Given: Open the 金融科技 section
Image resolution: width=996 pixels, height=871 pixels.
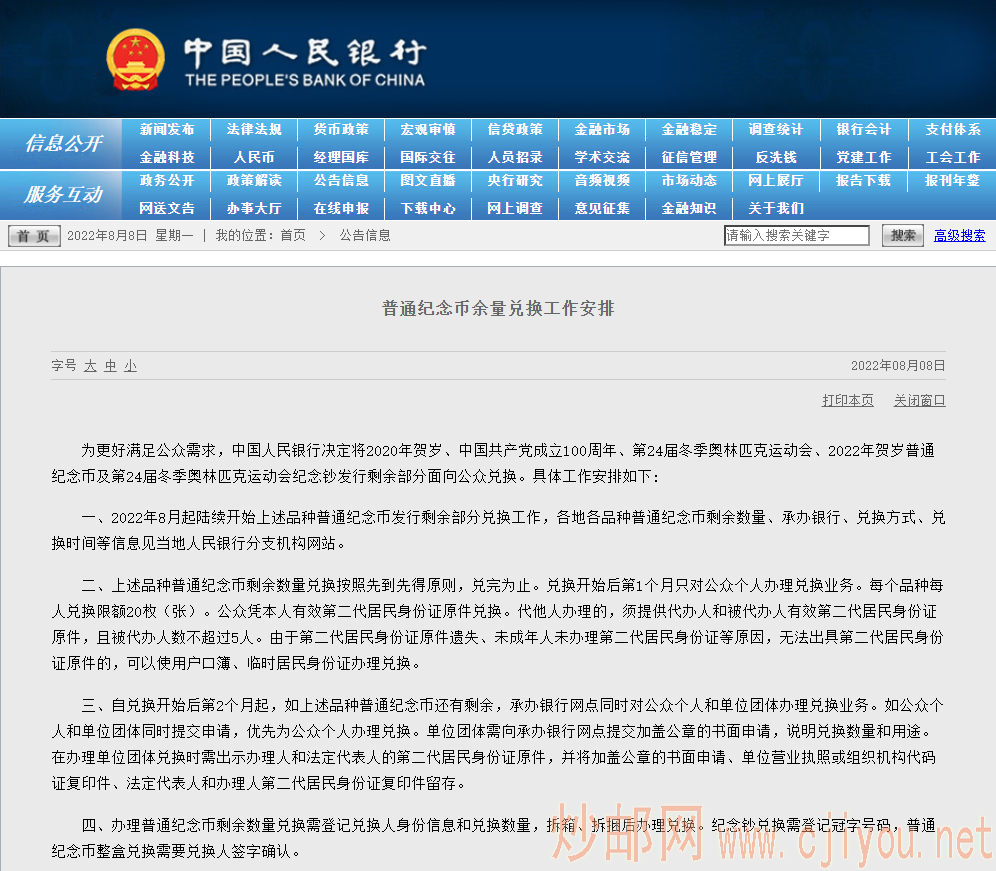Looking at the screenshot, I should click(x=168, y=156).
